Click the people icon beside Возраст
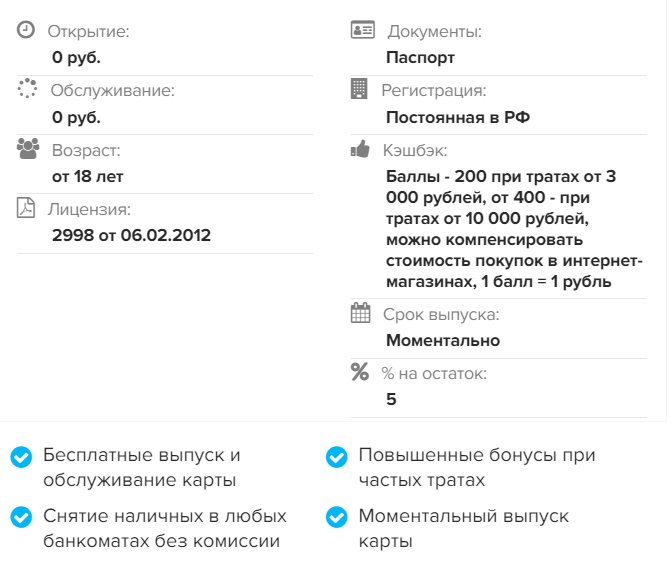Viewport: 671px width, 575px height. point(28,149)
